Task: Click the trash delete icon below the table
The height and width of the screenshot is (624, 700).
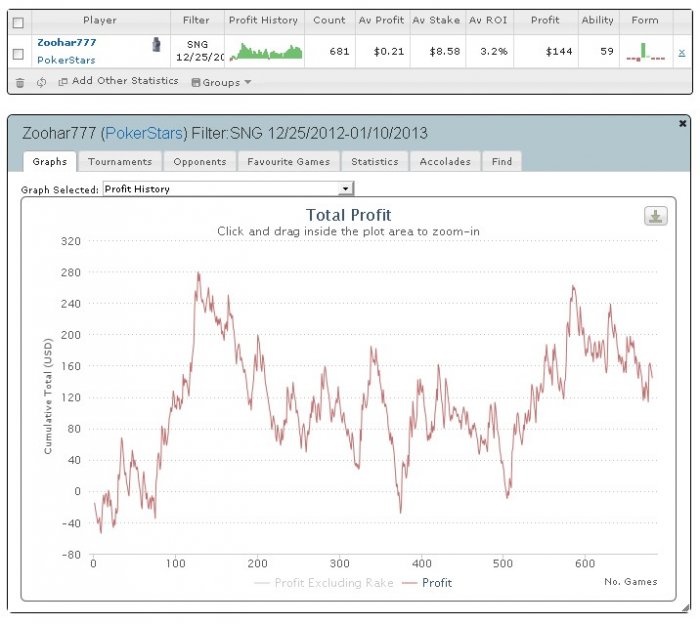Action: click(20, 83)
